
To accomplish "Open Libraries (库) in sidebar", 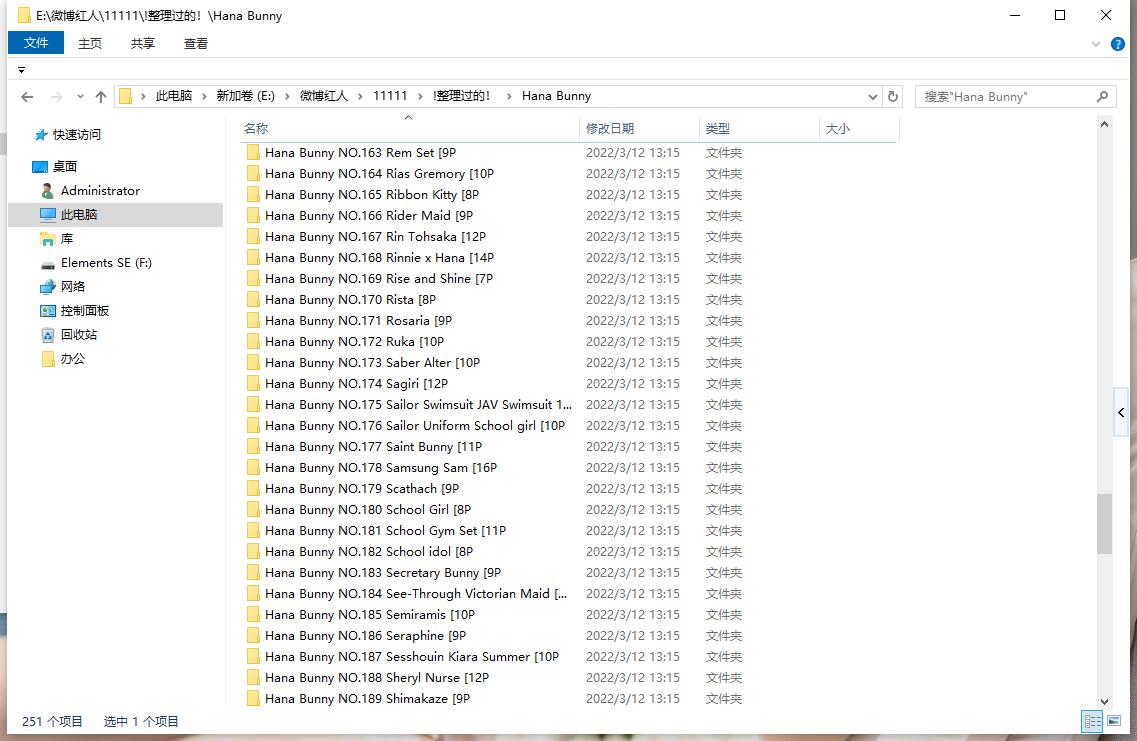I will [57, 239].
